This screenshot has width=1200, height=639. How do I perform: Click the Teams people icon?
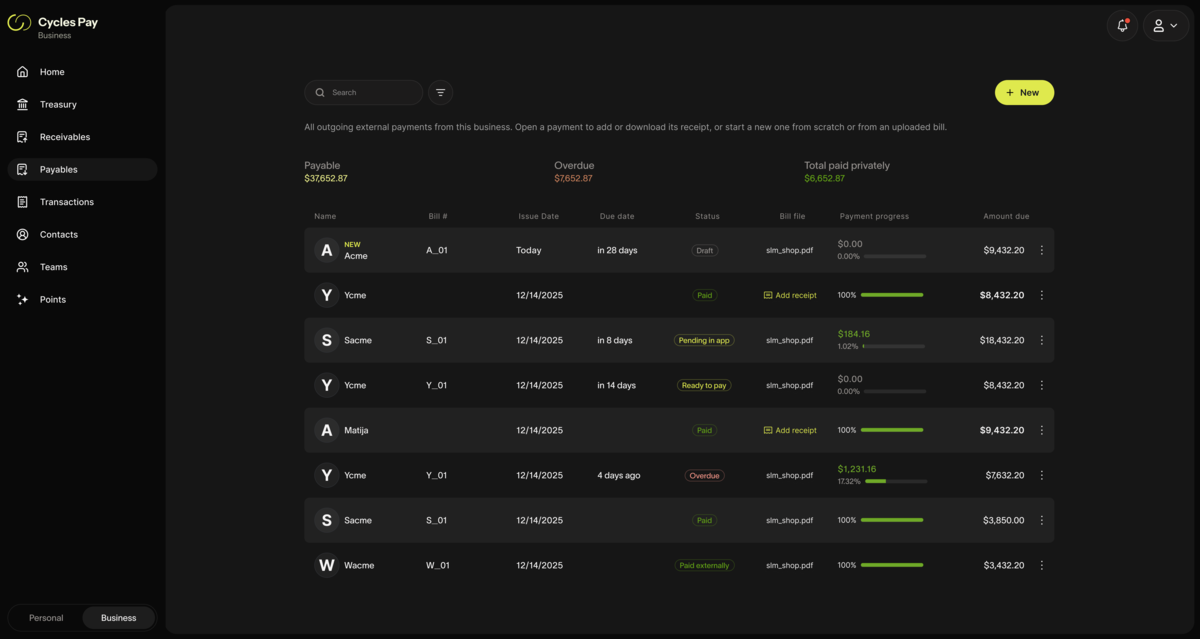tap(23, 267)
